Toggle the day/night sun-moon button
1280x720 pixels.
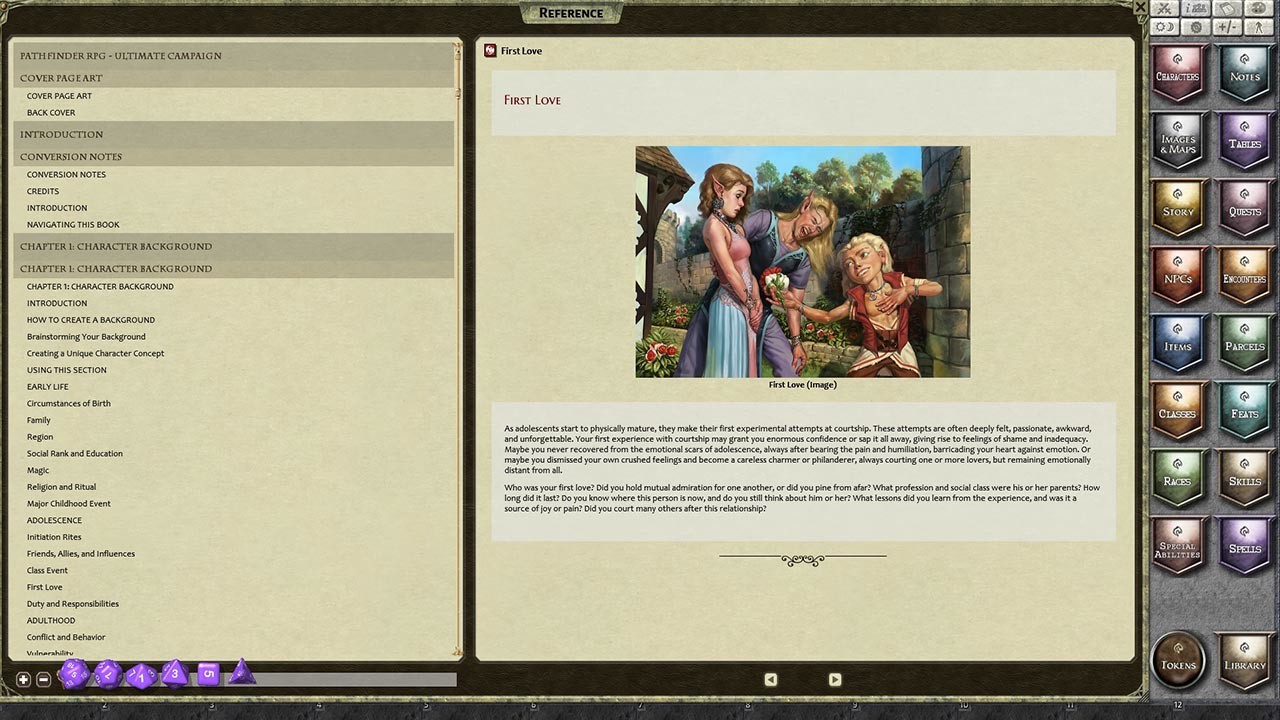coord(1164,27)
